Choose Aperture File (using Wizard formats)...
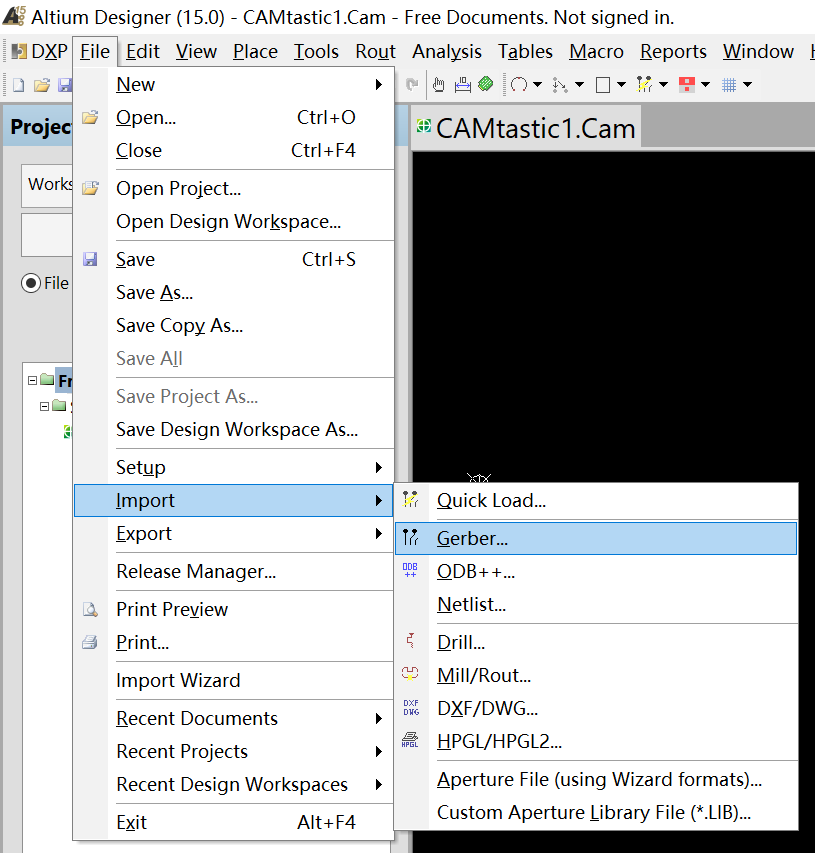 click(x=596, y=780)
